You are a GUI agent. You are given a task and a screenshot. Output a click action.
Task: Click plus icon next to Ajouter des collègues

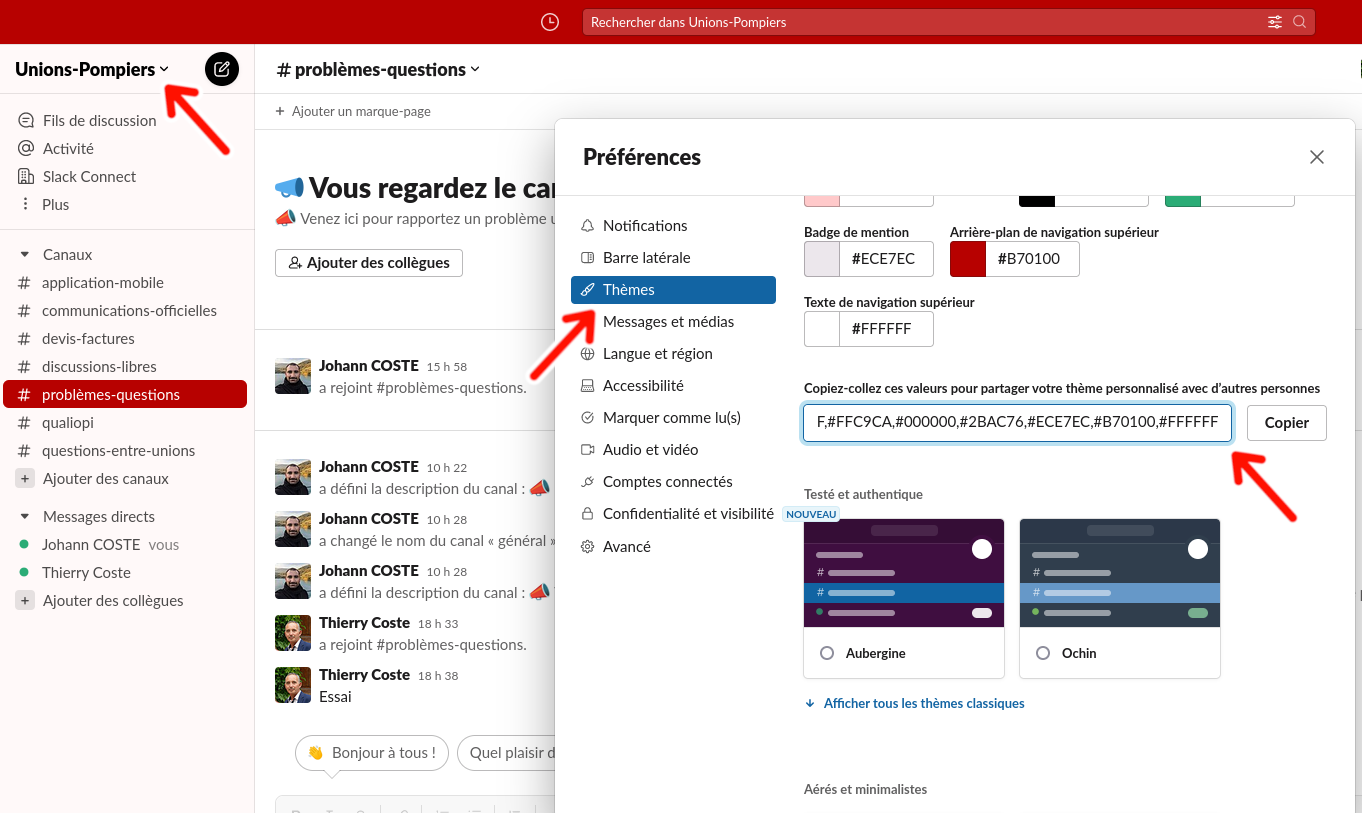[25, 601]
